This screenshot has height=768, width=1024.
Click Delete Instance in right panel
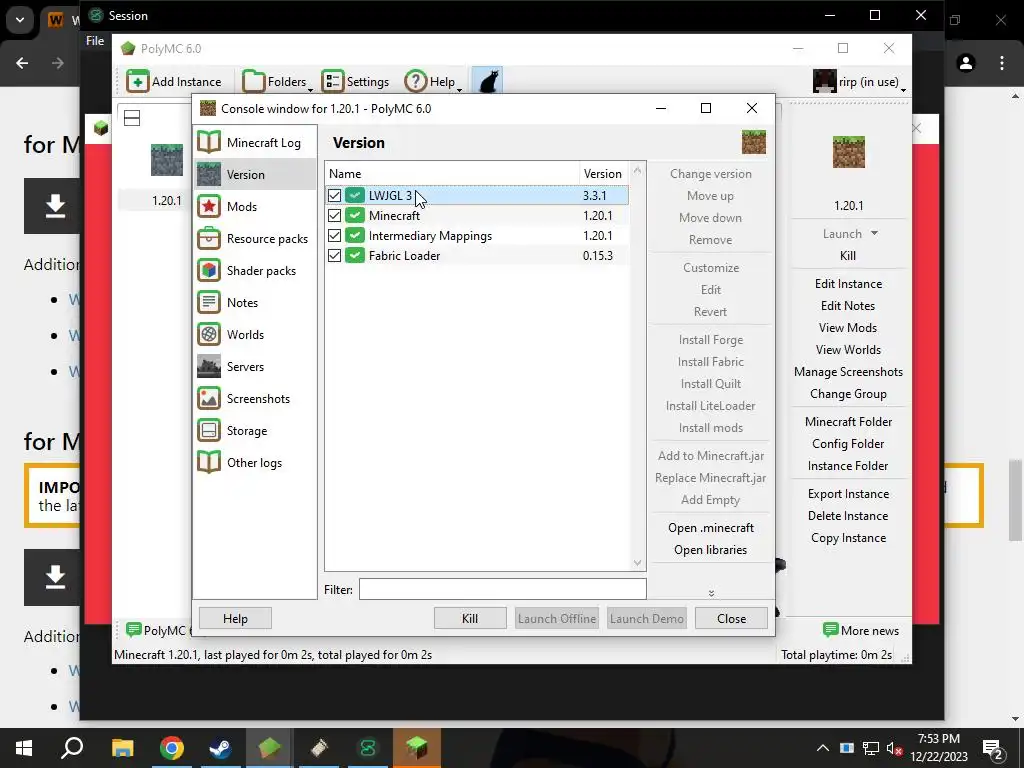848,516
